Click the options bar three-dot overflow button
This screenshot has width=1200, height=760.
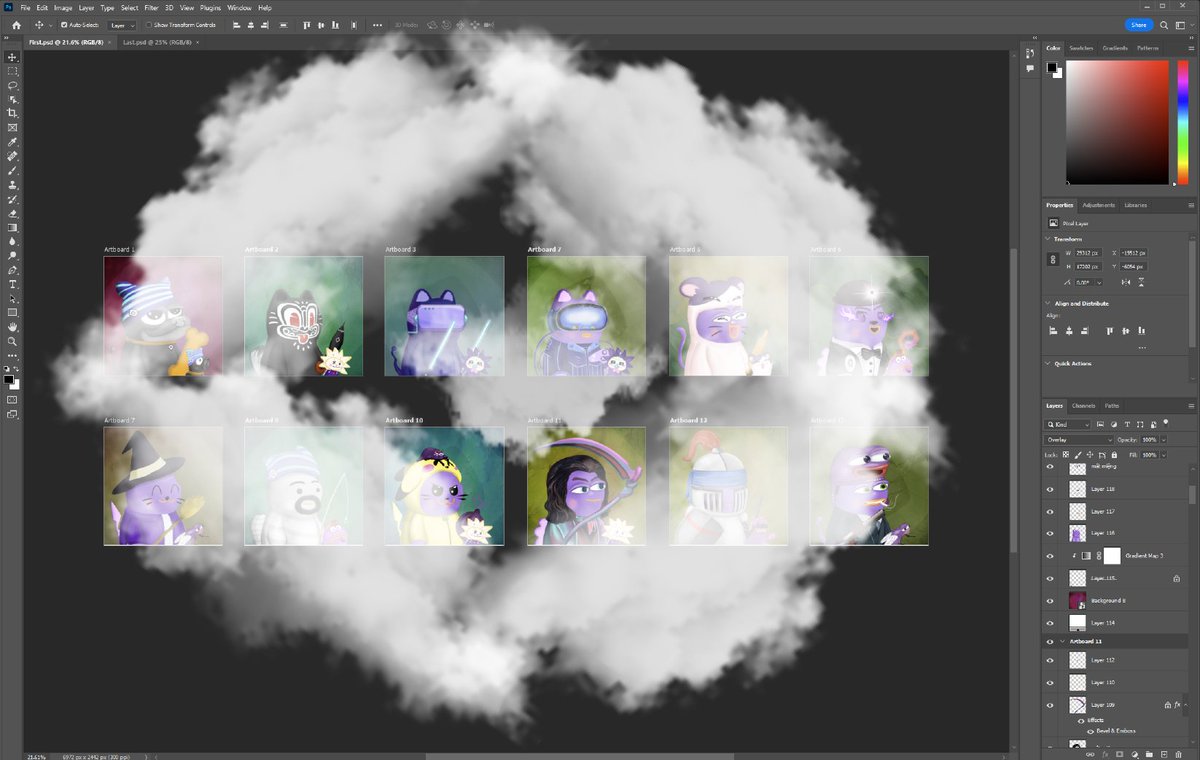point(377,24)
